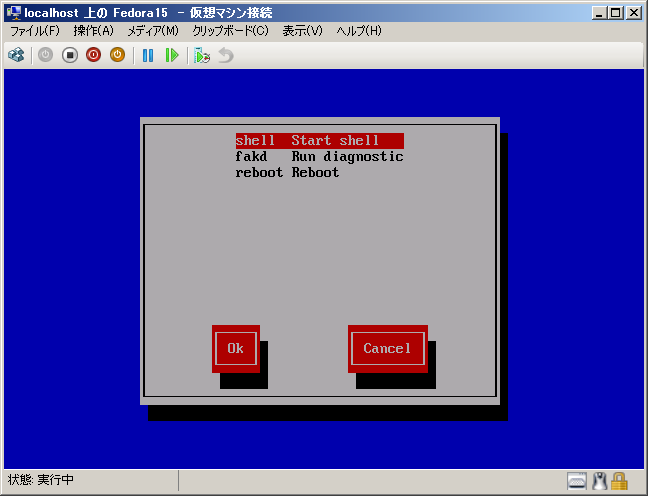Click the green Reset play icon

172,55
